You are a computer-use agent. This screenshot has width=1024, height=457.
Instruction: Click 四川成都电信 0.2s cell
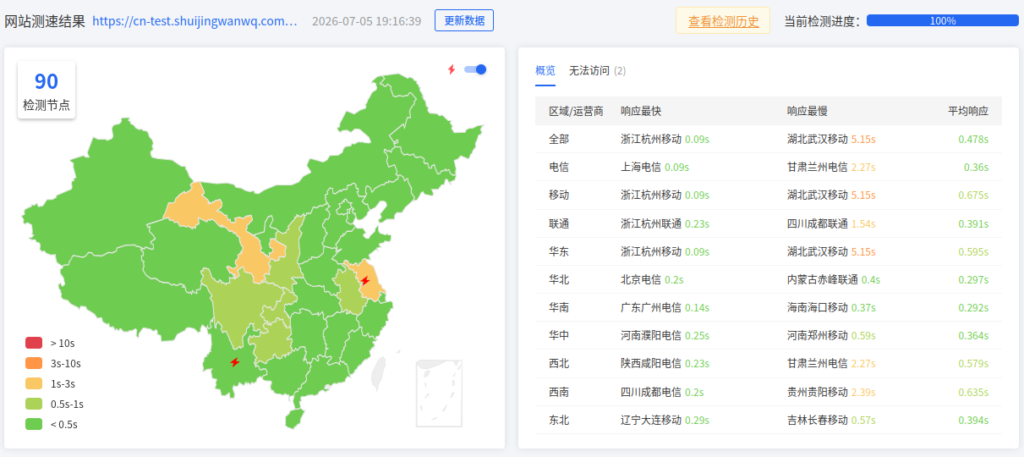[662, 392]
